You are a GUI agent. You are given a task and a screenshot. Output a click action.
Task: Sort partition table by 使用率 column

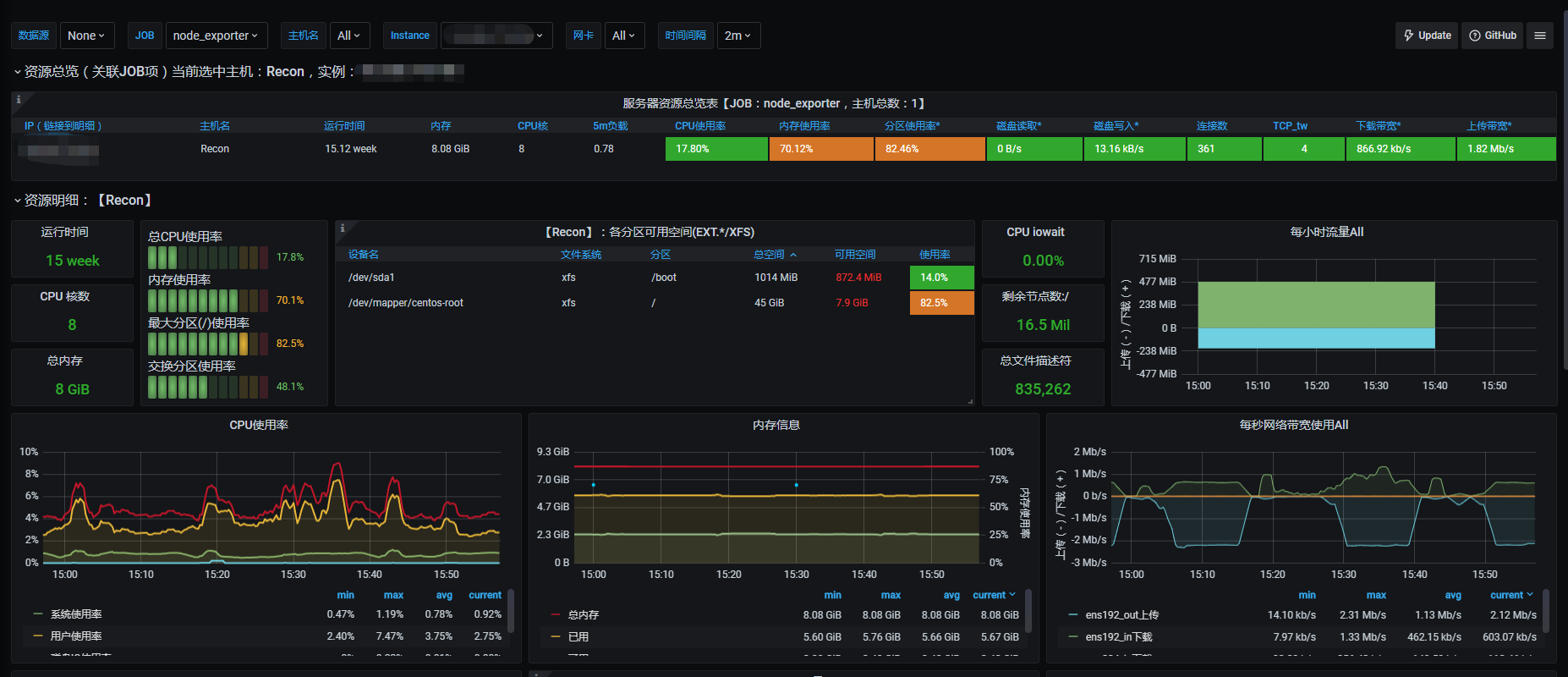935,255
